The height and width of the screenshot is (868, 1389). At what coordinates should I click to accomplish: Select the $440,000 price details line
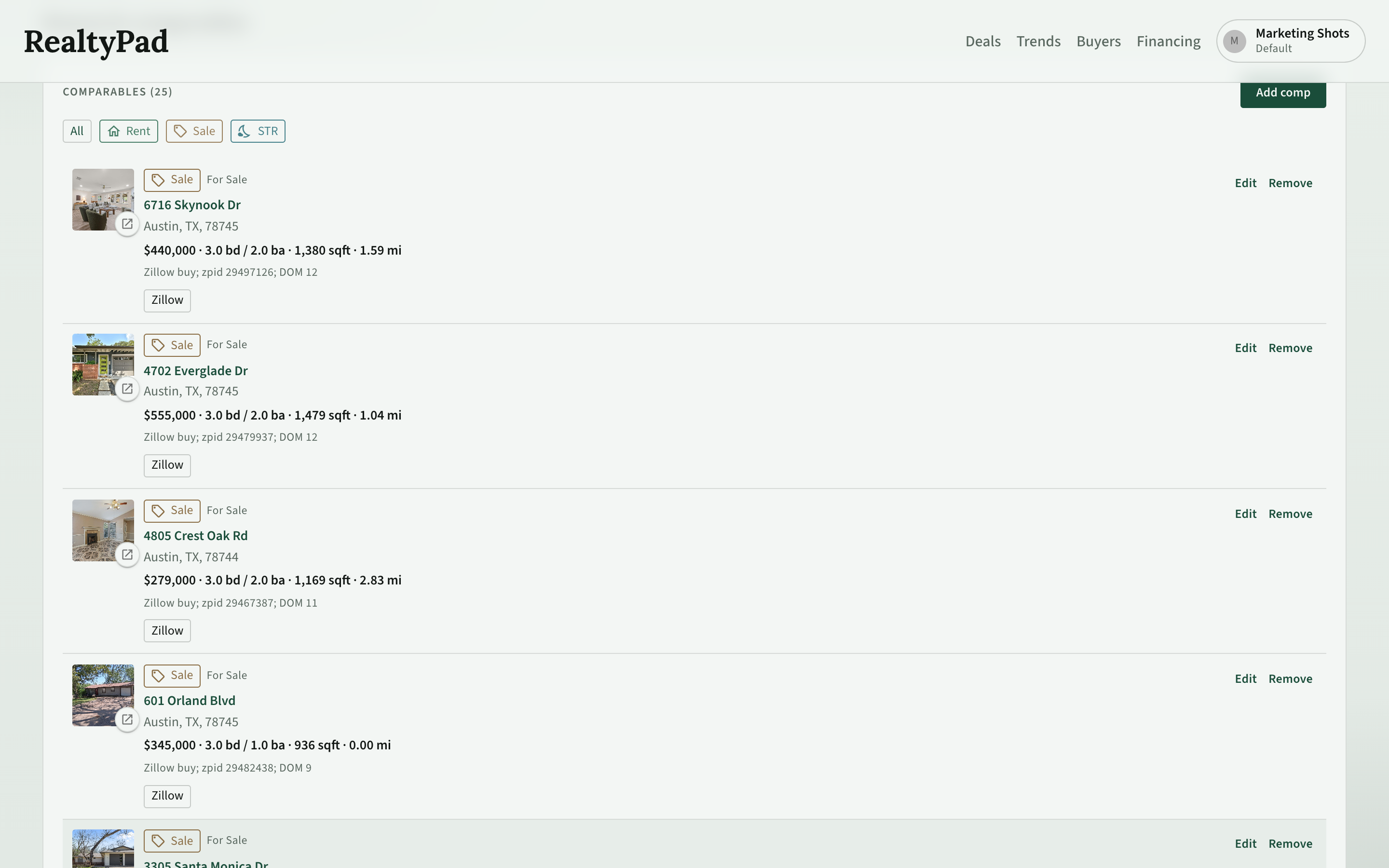272,250
